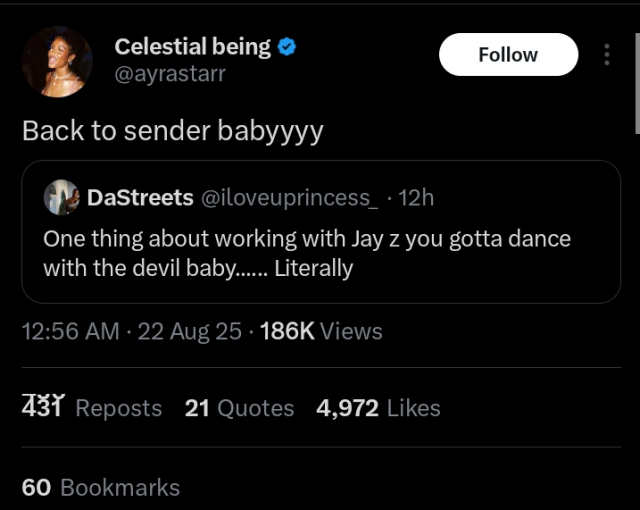View the 186K Views analytics
The height and width of the screenshot is (510, 640).
320,331
